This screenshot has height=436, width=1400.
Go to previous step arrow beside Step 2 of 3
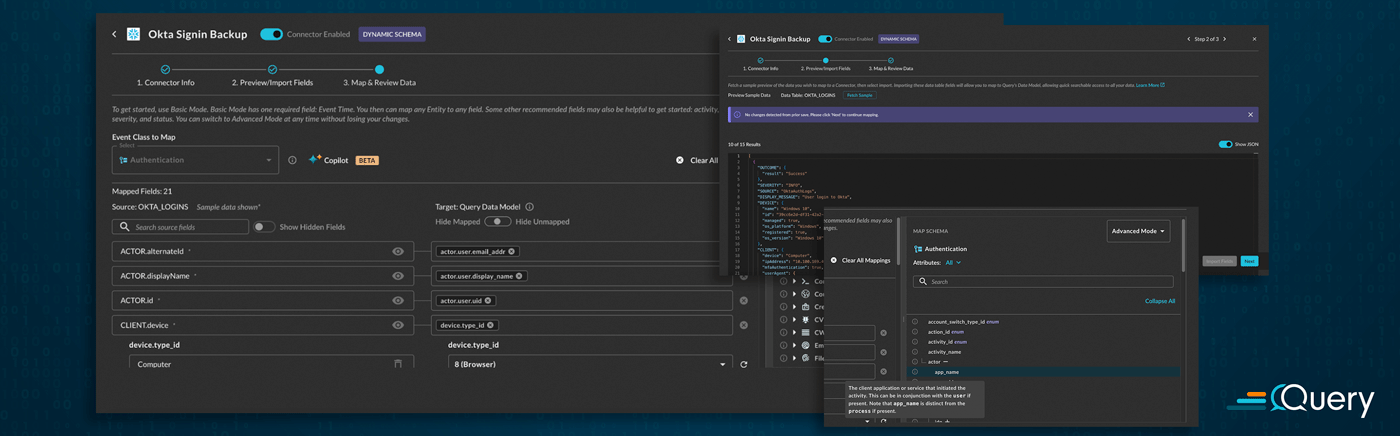coord(1188,39)
